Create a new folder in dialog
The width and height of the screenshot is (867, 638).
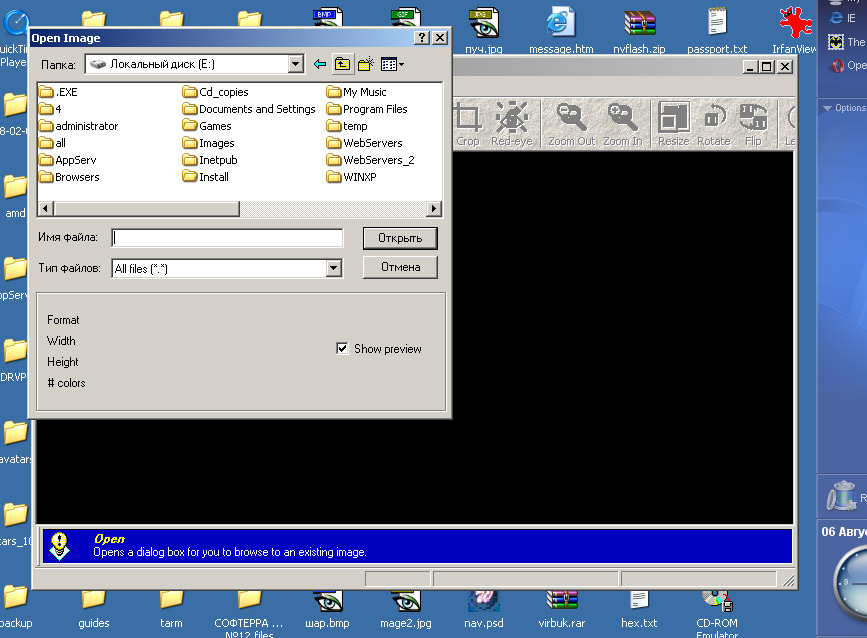366,64
